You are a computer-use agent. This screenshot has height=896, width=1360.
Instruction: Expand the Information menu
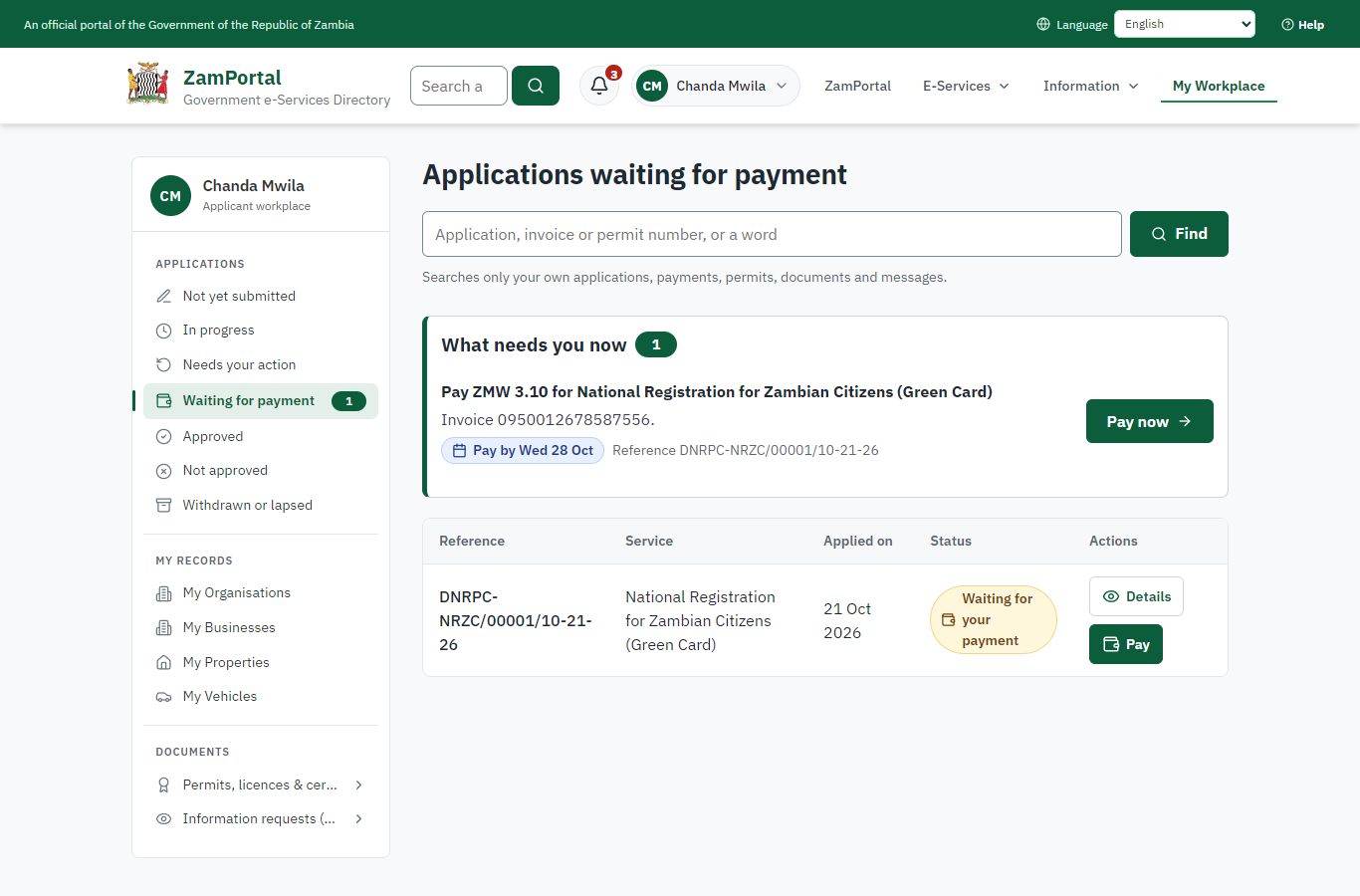click(x=1091, y=86)
